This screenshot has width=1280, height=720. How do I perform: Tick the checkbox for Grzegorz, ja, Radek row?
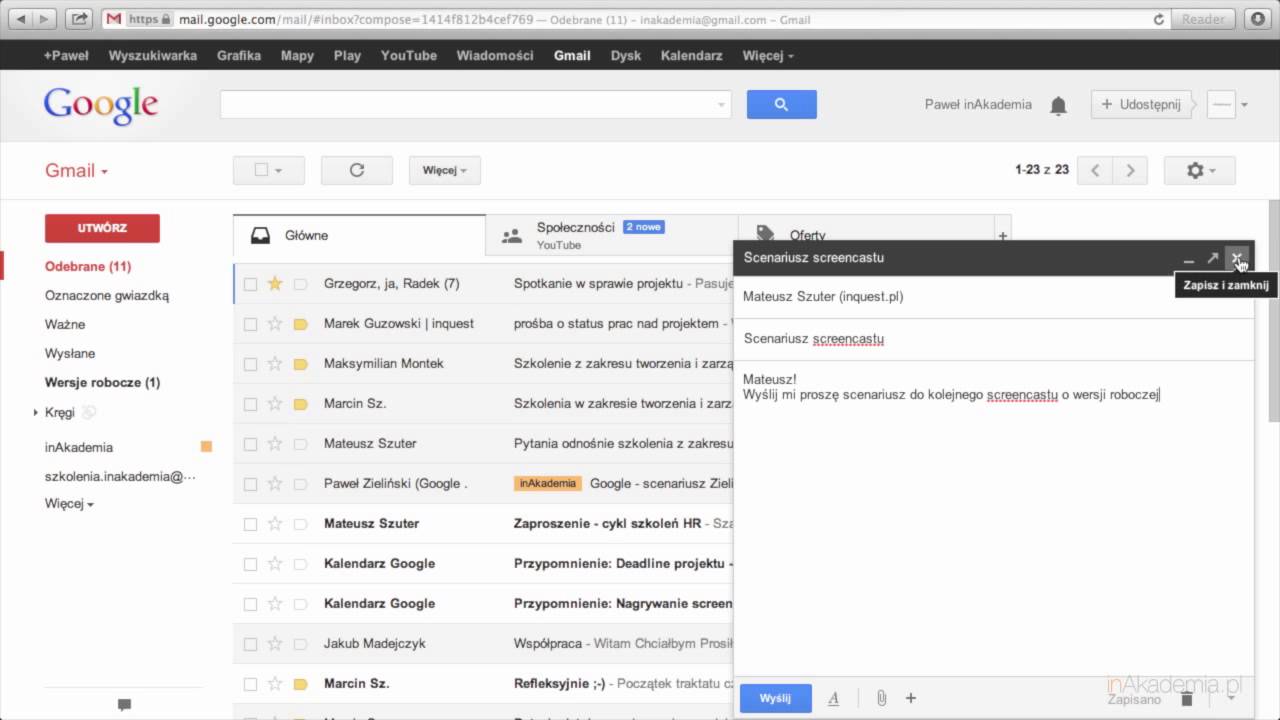[x=250, y=284]
